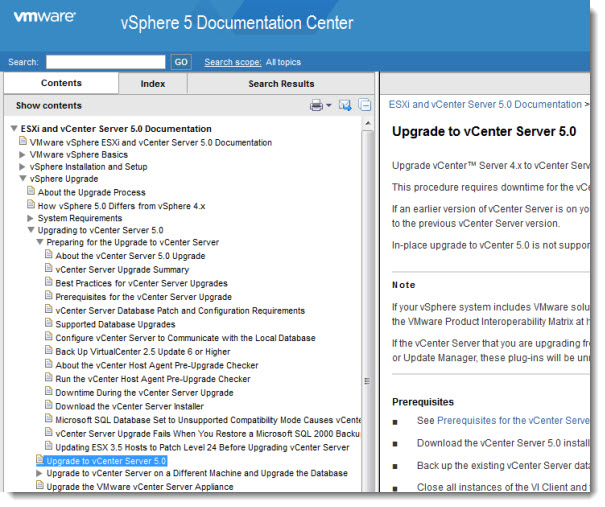The height and width of the screenshot is (507, 605).
Task: Open Run the vCenter Host Agent Pre-Upgrade Checker
Action: click(x=154, y=381)
